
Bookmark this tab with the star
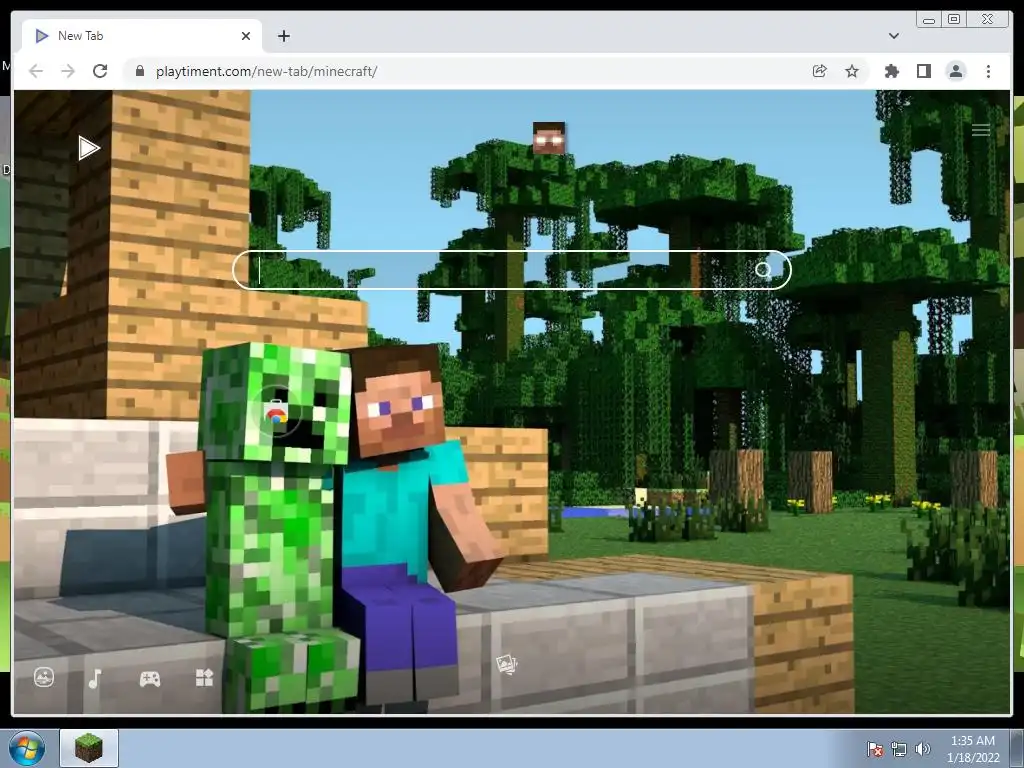click(852, 71)
